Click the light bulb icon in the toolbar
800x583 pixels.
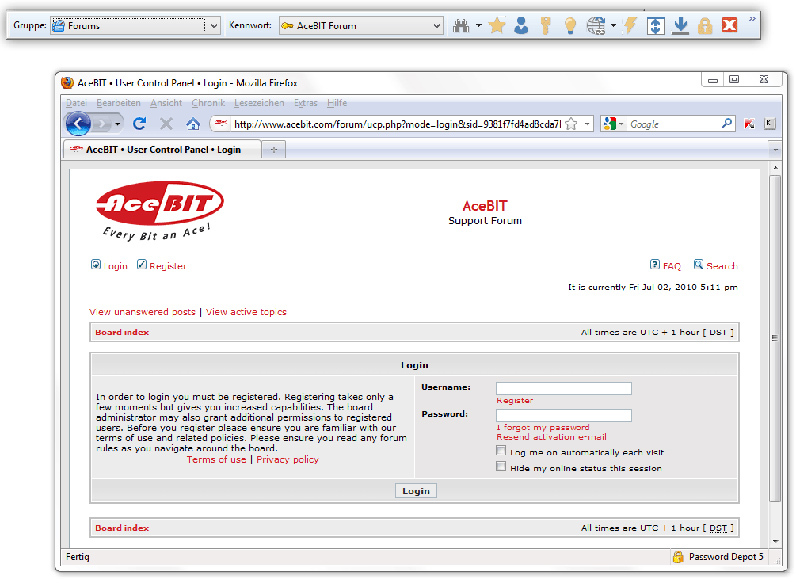click(x=570, y=26)
